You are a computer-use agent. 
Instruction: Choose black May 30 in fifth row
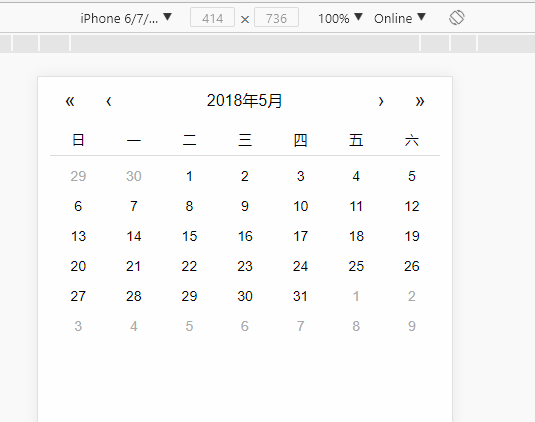tap(245, 296)
